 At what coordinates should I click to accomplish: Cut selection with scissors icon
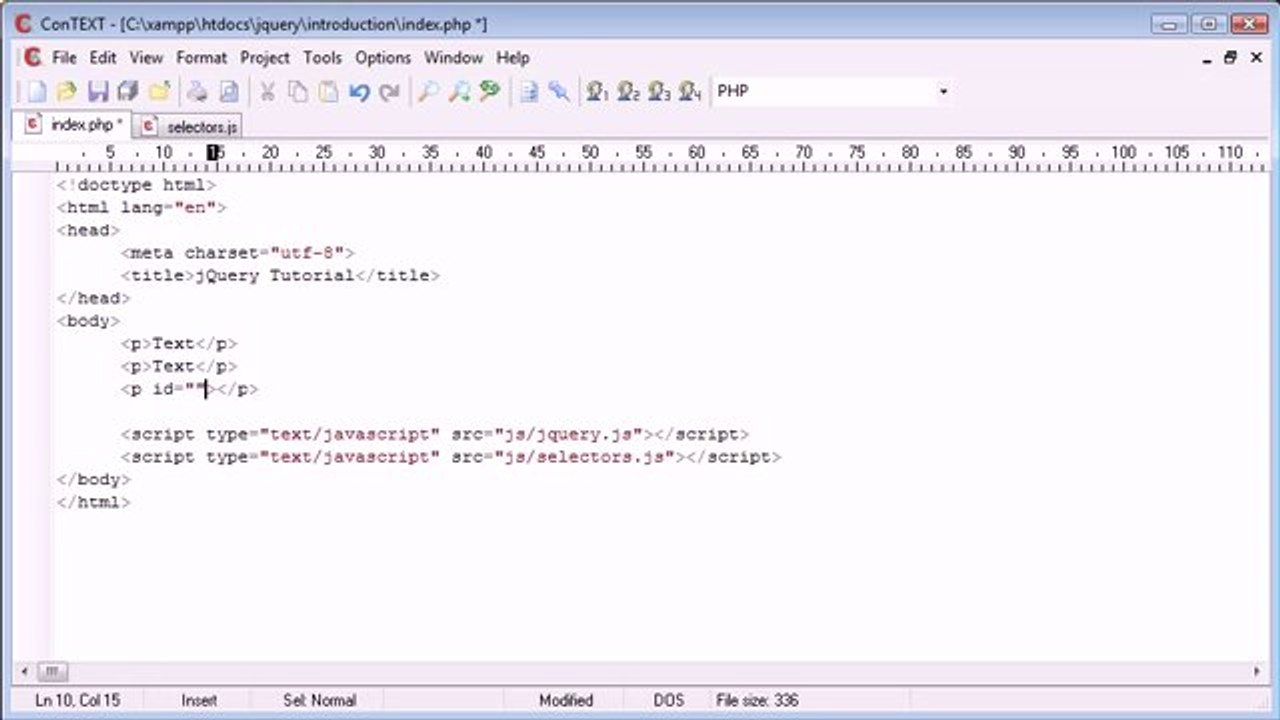[268, 92]
